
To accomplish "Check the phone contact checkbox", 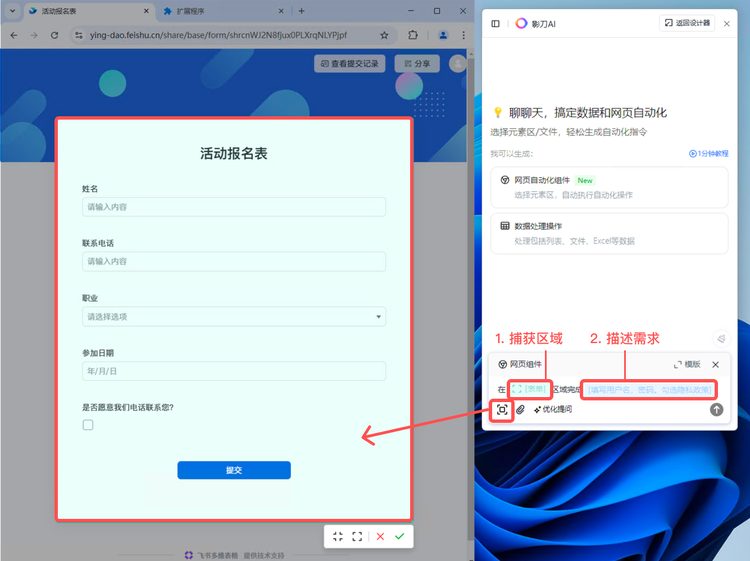I will tap(88, 425).
